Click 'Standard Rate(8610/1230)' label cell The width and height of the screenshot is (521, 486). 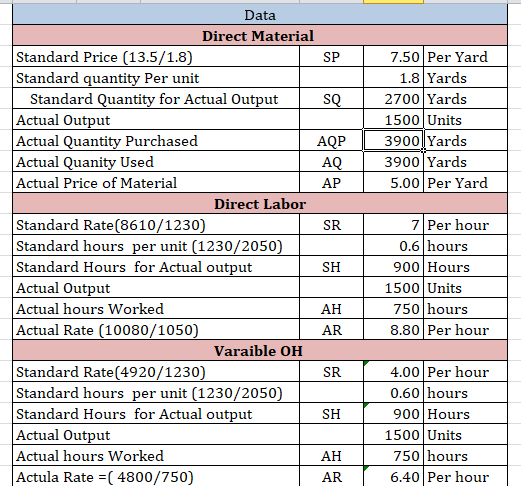coord(156,225)
